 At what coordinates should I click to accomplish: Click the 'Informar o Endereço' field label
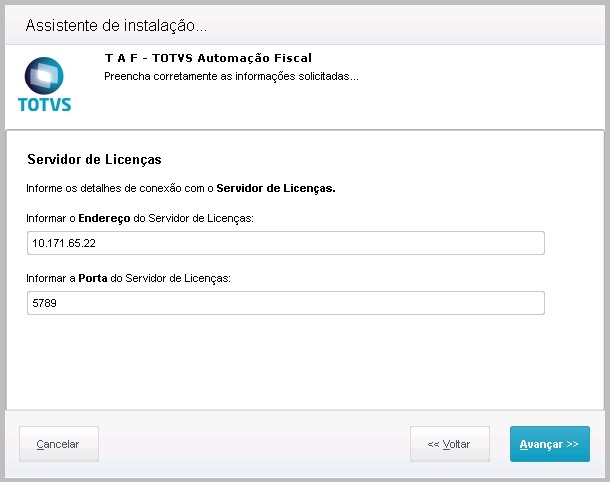tap(141, 218)
